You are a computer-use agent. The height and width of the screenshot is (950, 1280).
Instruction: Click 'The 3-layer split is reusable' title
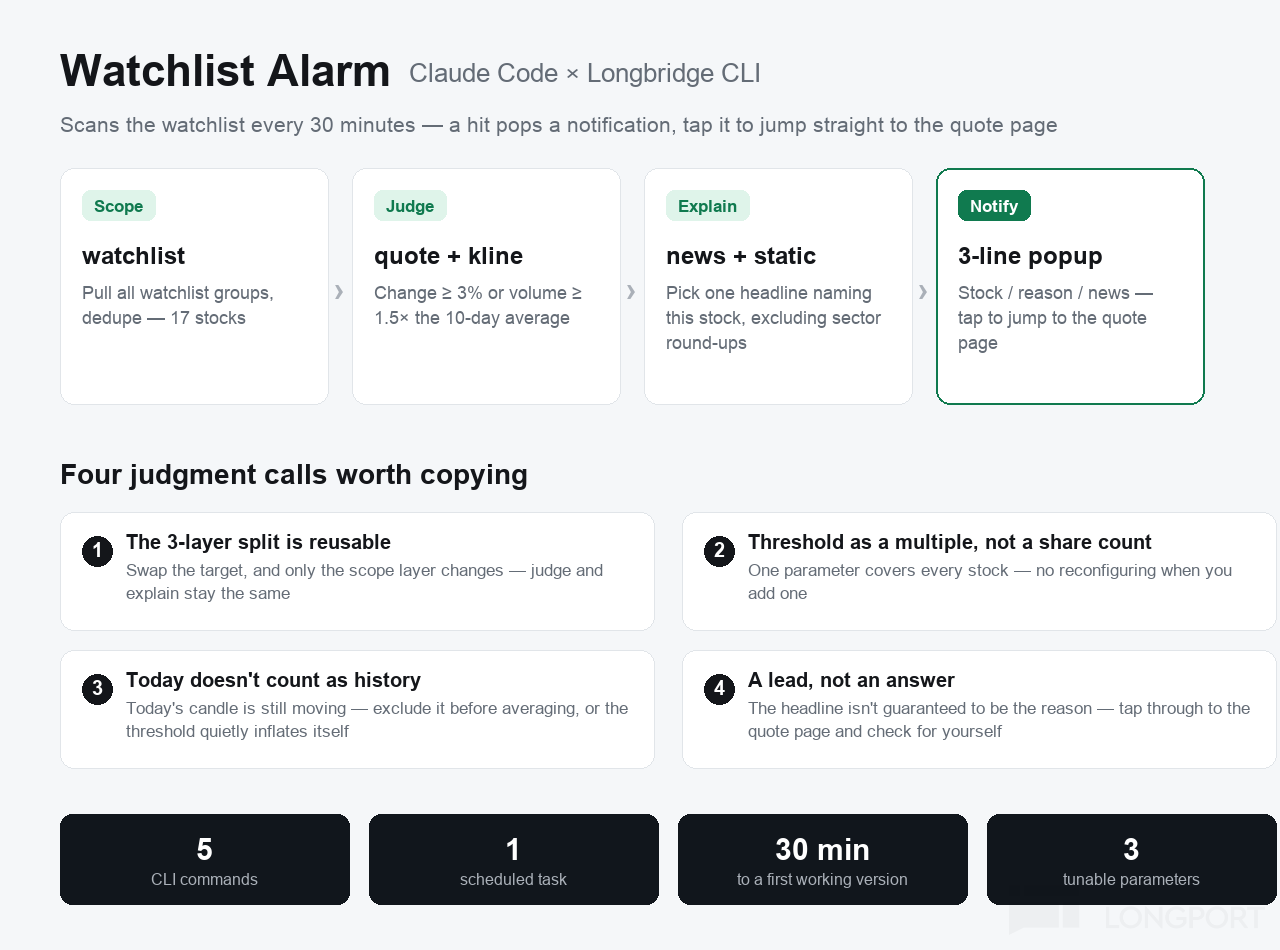pos(258,542)
